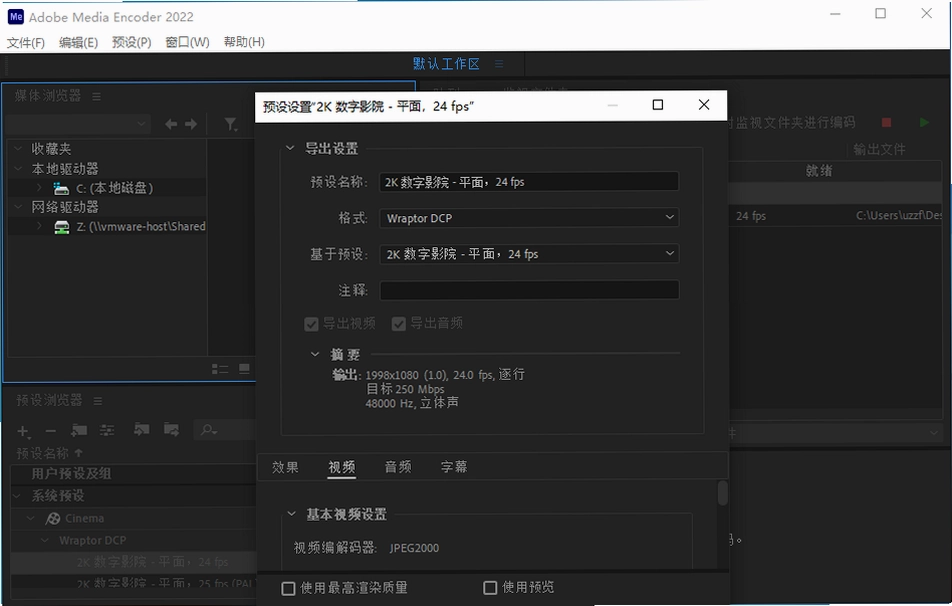Screen dimensions: 952x606
Task: Open the Media Browser filter icon
Action: click(230, 124)
